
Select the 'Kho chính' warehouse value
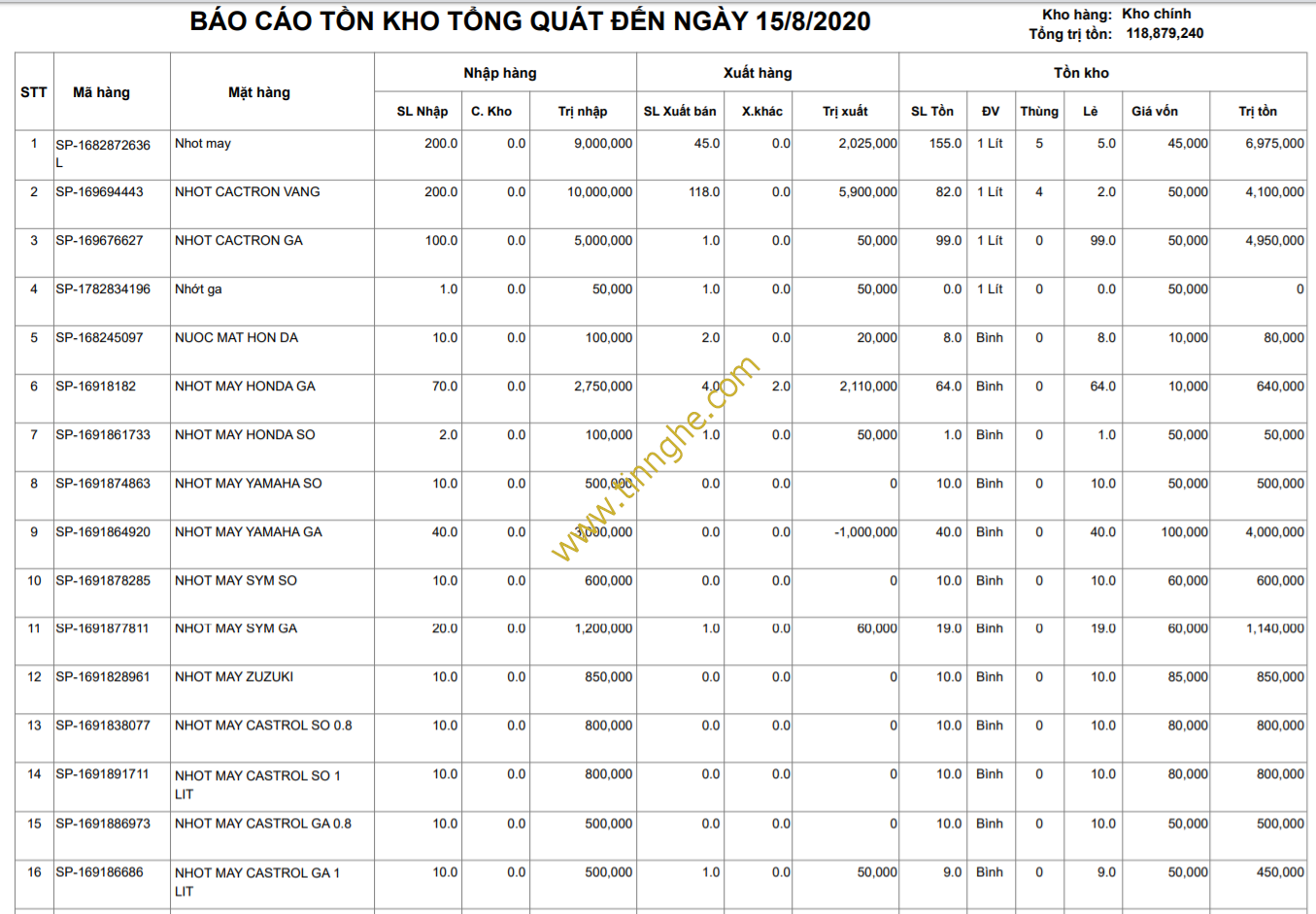coord(1156,14)
